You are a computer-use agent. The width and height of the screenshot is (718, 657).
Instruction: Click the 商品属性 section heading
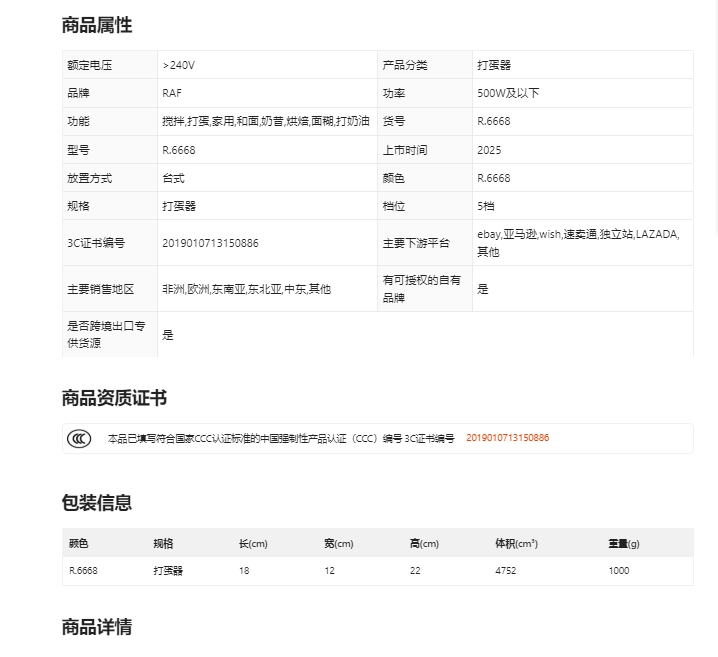97,25
